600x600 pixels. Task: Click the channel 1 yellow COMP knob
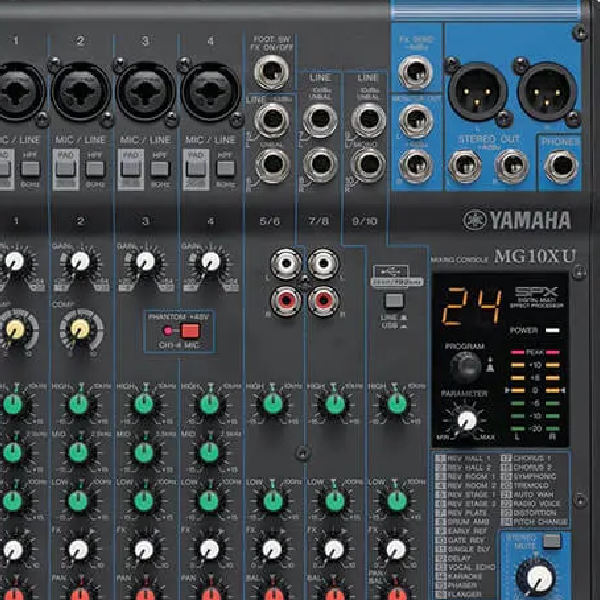click(15, 329)
